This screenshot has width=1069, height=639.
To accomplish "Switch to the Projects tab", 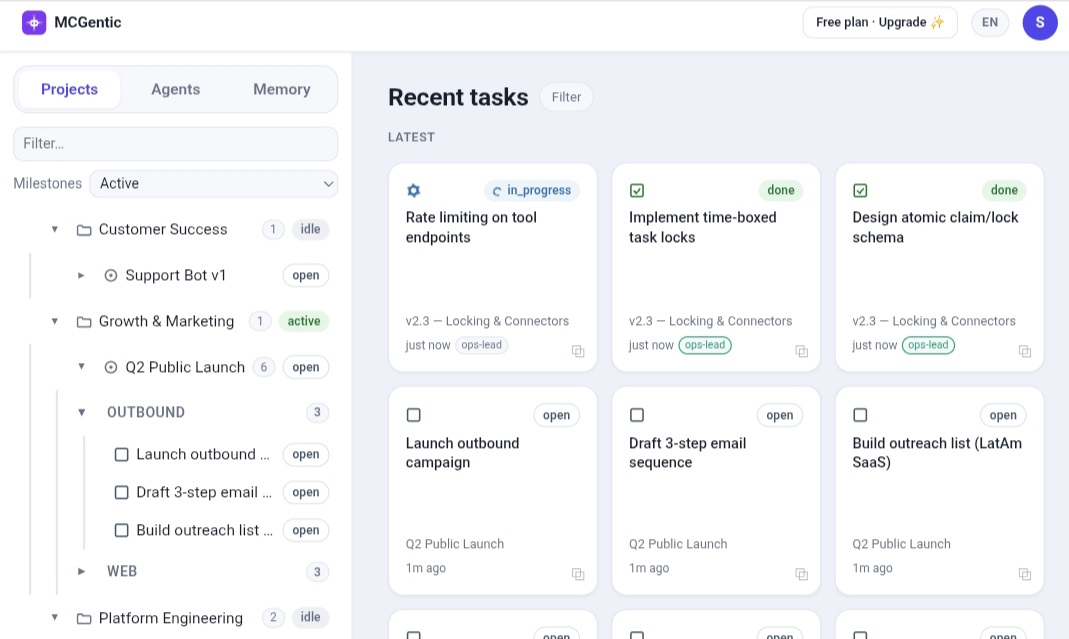I will point(70,89).
